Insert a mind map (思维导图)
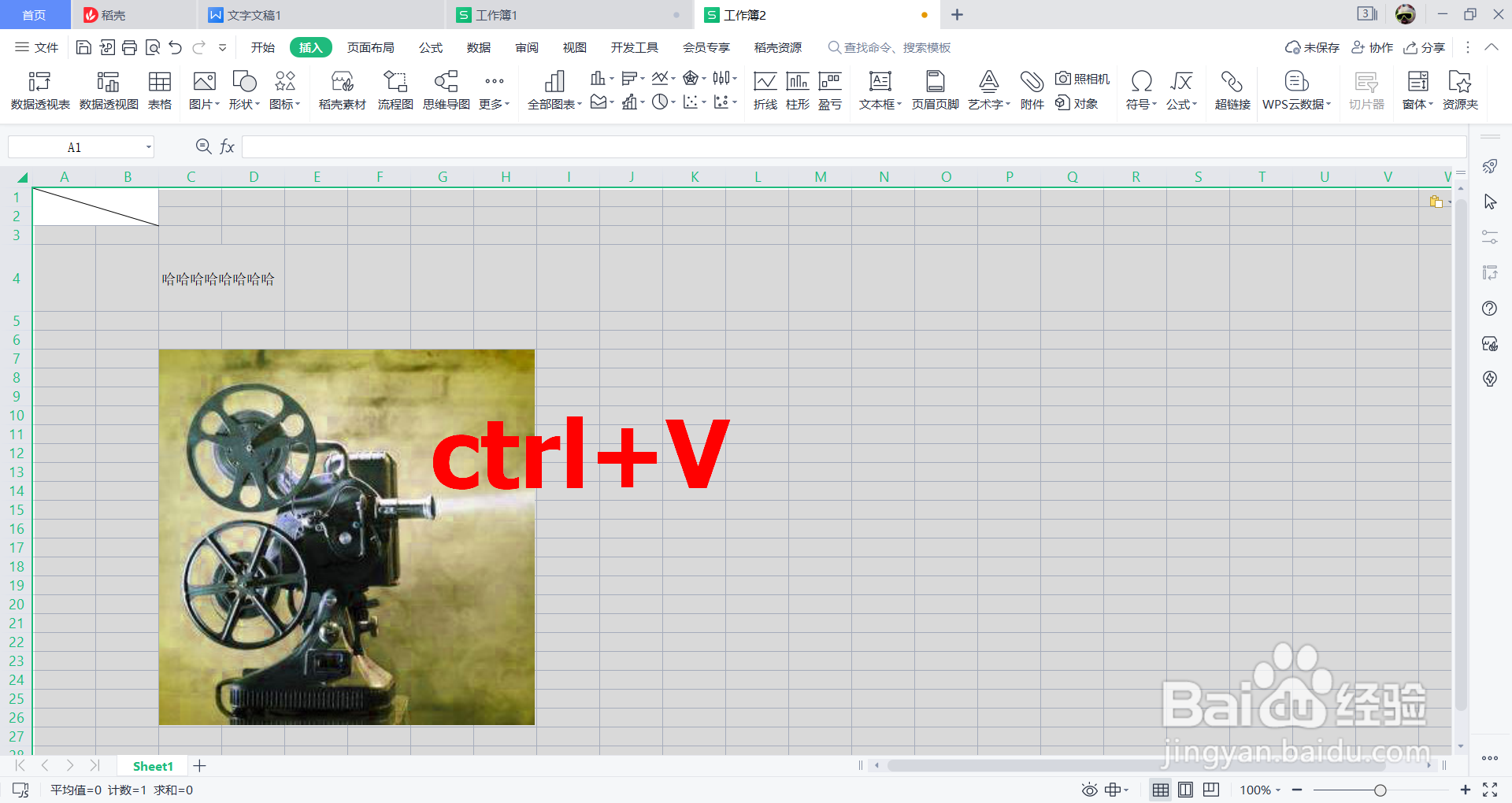The image size is (1512, 803). pos(447,90)
